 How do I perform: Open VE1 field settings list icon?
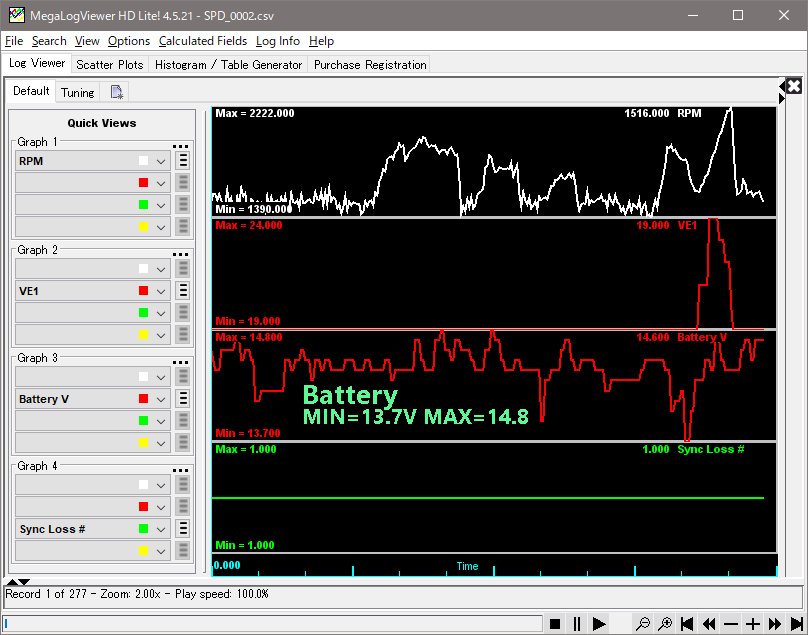(183, 291)
